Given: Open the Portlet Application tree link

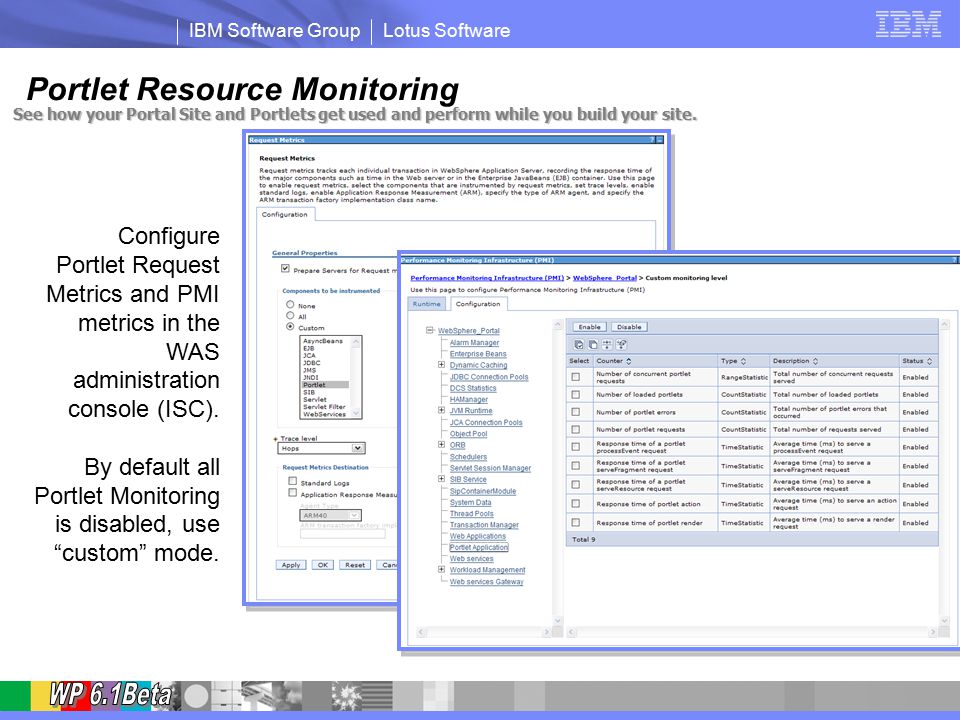Looking at the screenshot, I should 479,547.
